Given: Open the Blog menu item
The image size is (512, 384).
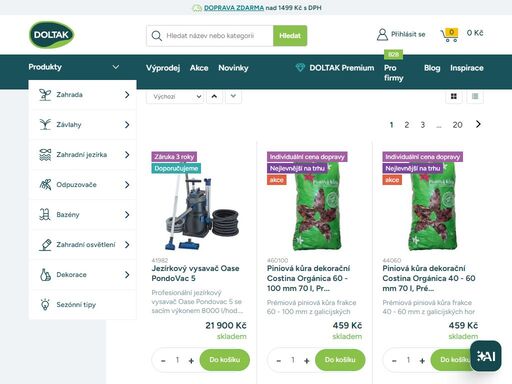Looking at the screenshot, I should click(x=432, y=68).
